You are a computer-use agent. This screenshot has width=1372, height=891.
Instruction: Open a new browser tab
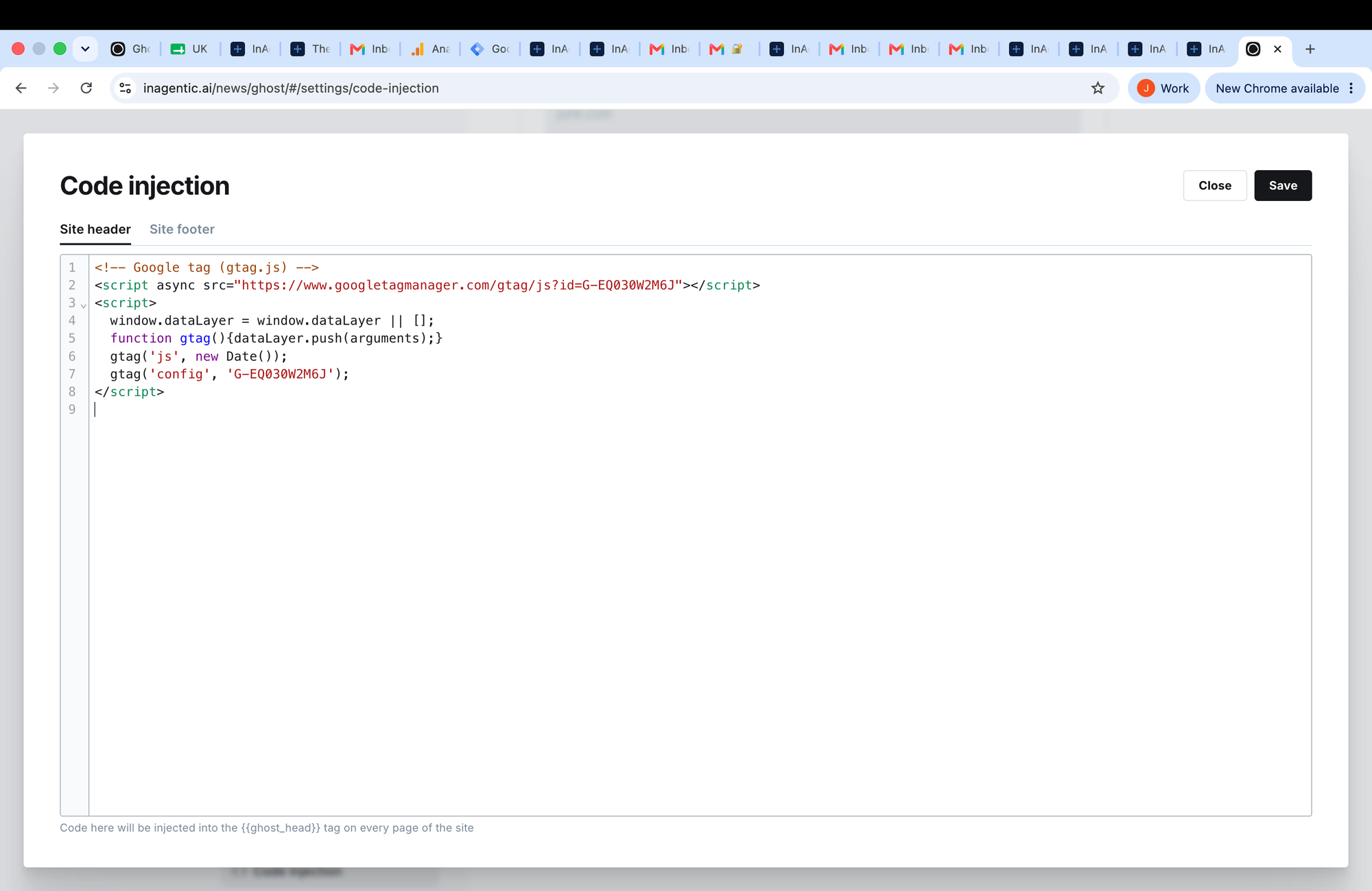point(1310,49)
